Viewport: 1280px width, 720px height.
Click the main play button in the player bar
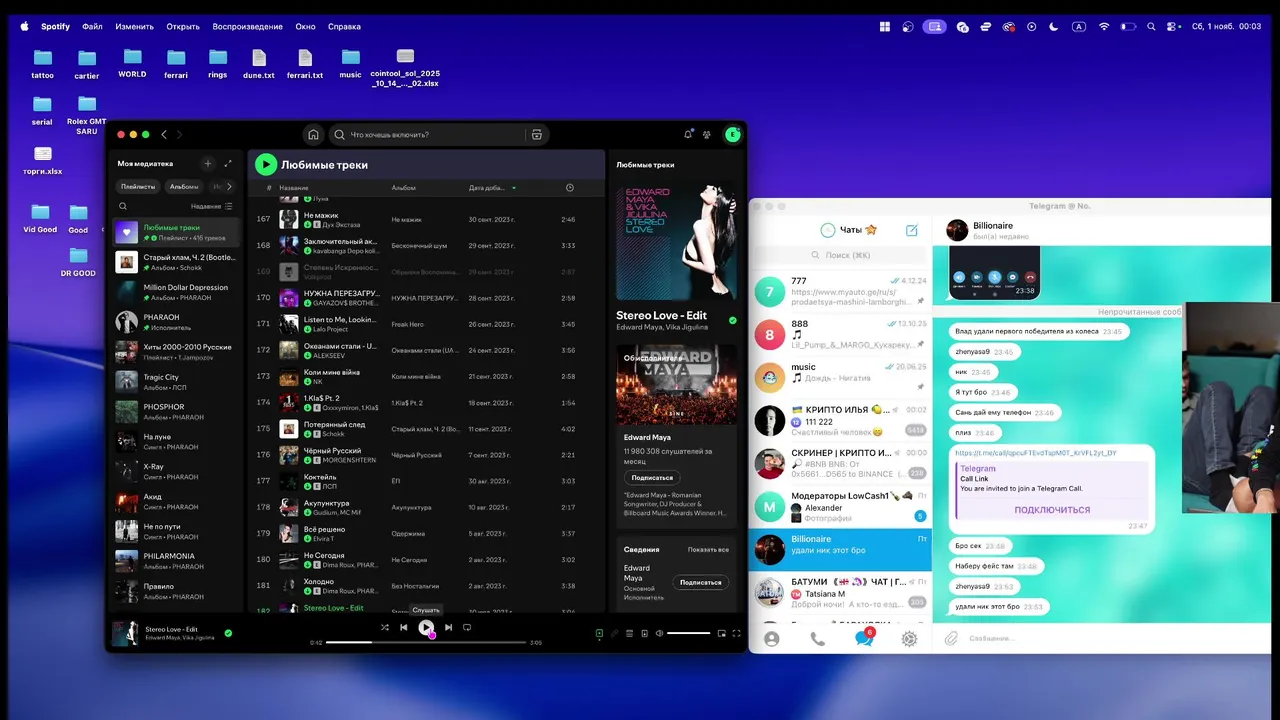click(x=426, y=627)
